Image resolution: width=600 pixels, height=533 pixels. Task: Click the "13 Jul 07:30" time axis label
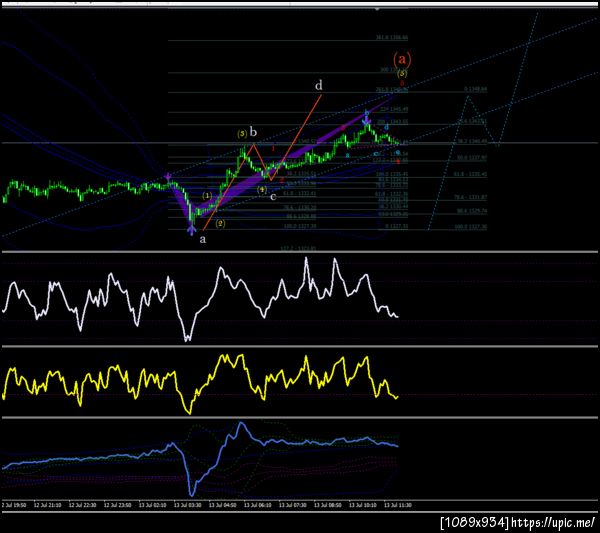293,505
